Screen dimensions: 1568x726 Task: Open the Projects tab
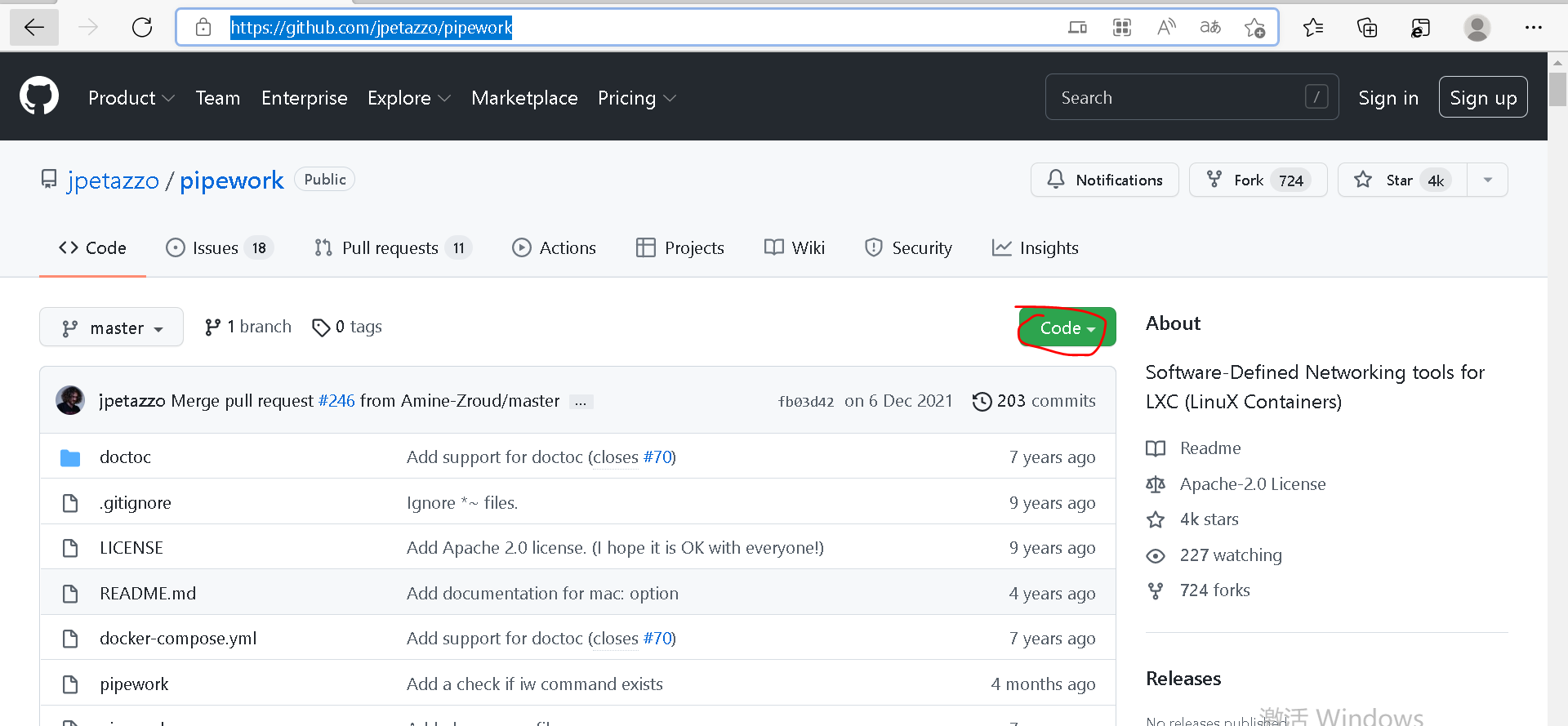tap(679, 248)
